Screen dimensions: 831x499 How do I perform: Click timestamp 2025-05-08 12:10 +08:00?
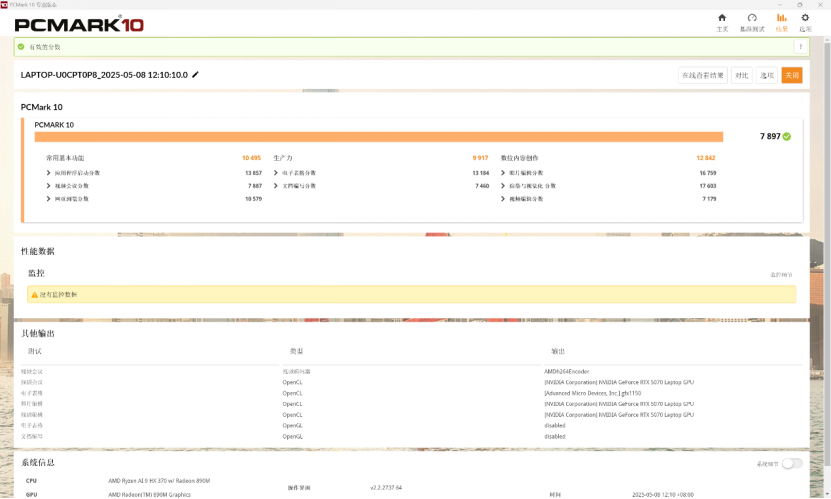[x=662, y=495]
